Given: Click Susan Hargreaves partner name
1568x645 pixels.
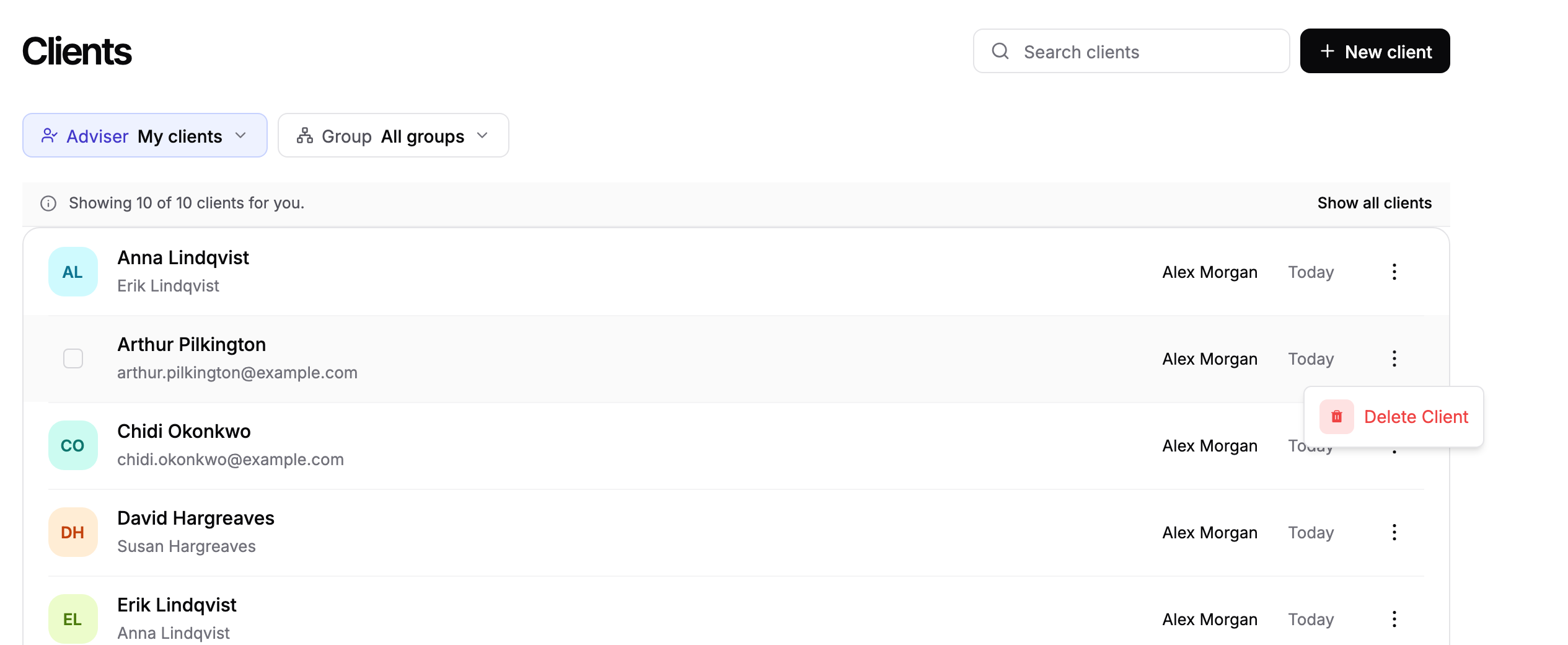Looking at the screenshot, I should pos(187,546).
